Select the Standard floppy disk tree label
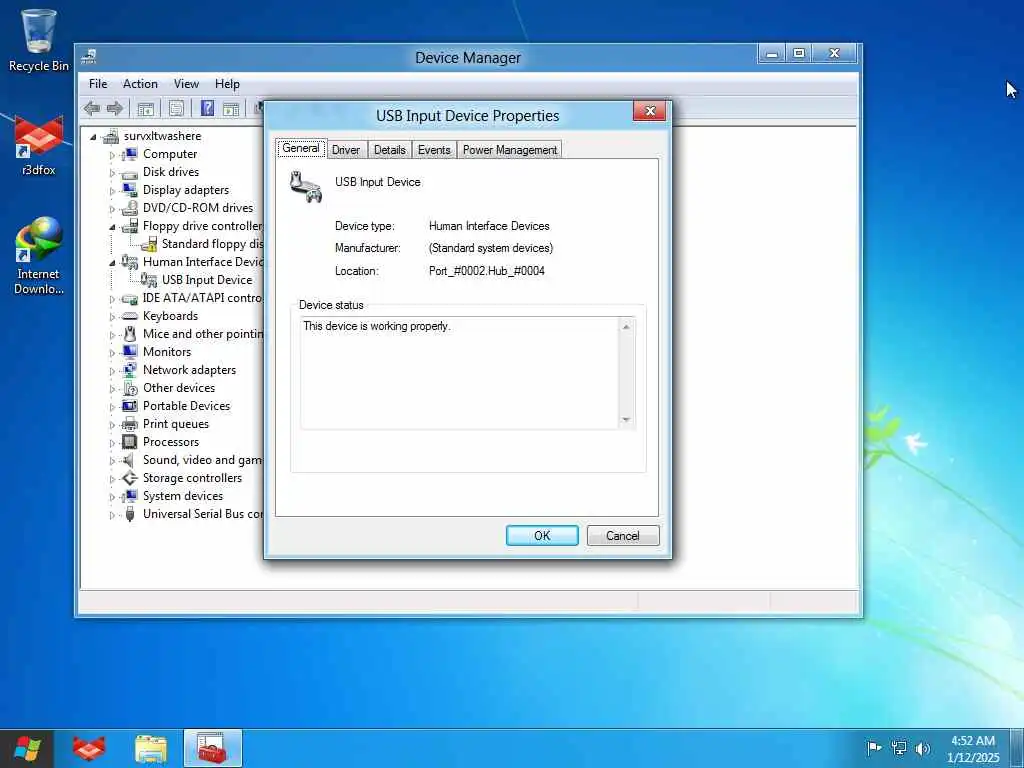 coord(212,244)
